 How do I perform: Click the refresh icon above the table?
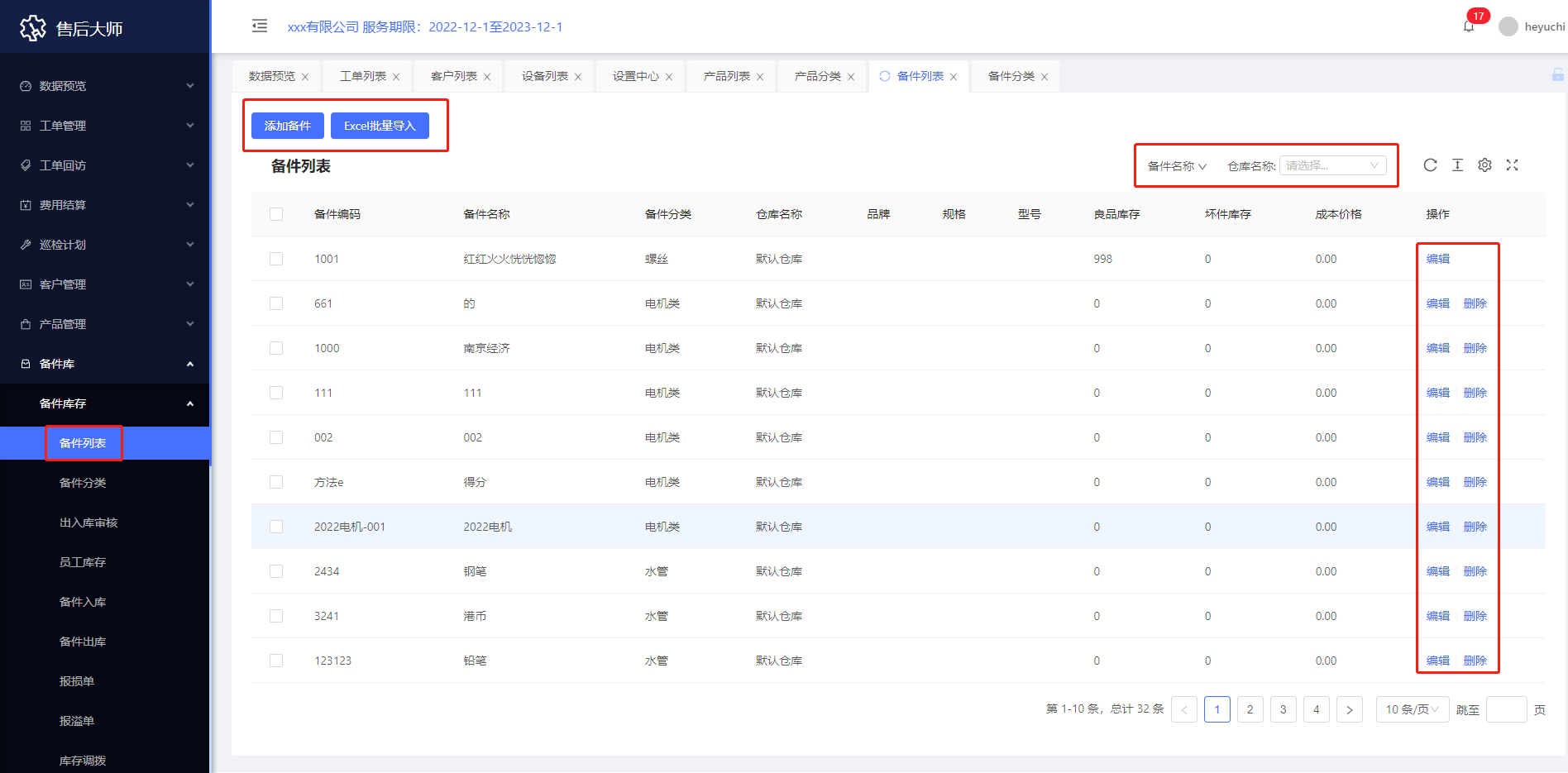click(1430, 165)
